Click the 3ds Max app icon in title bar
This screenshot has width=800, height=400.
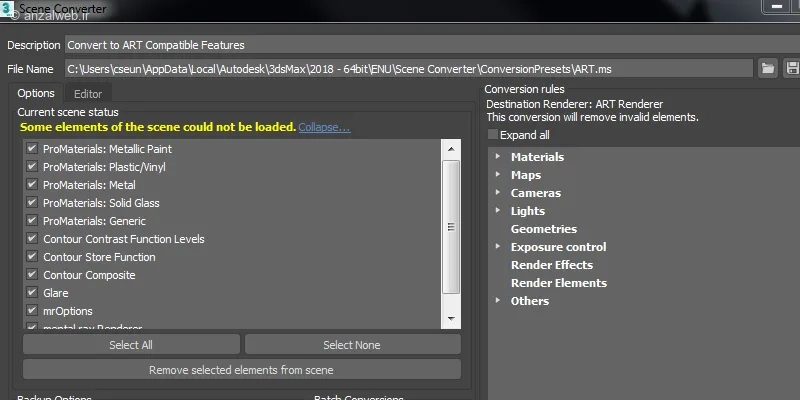pyautogui.click(x=8, y=8)
